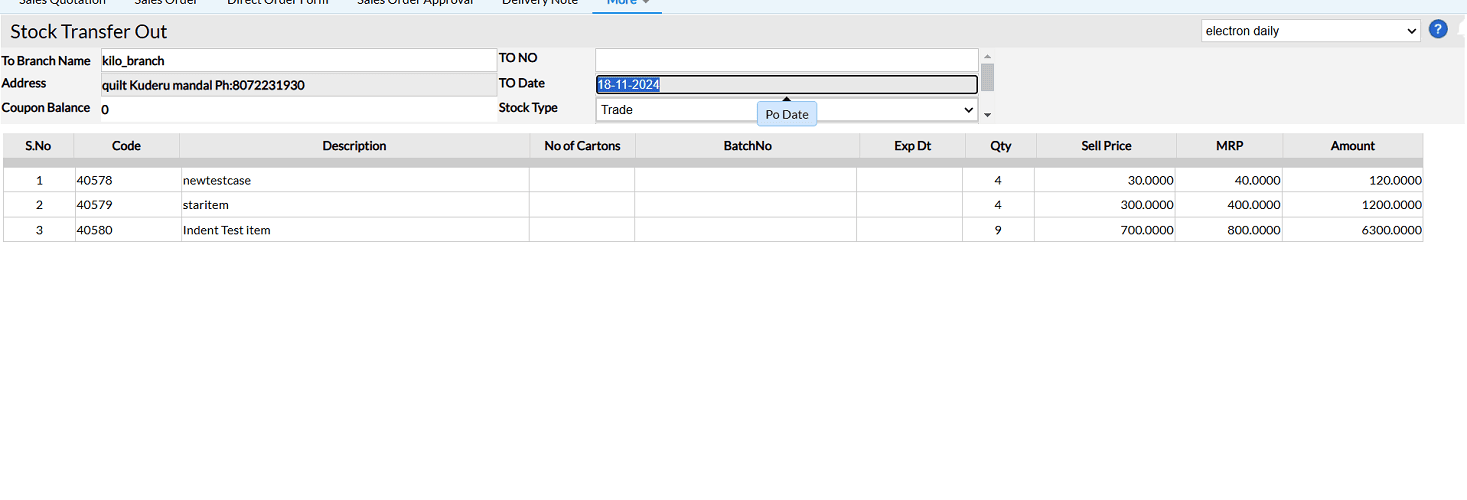Viewport: 1467px width, 500px height.
Task: Click the Stock Transfer Out page title
Action: tap(89, 32)
